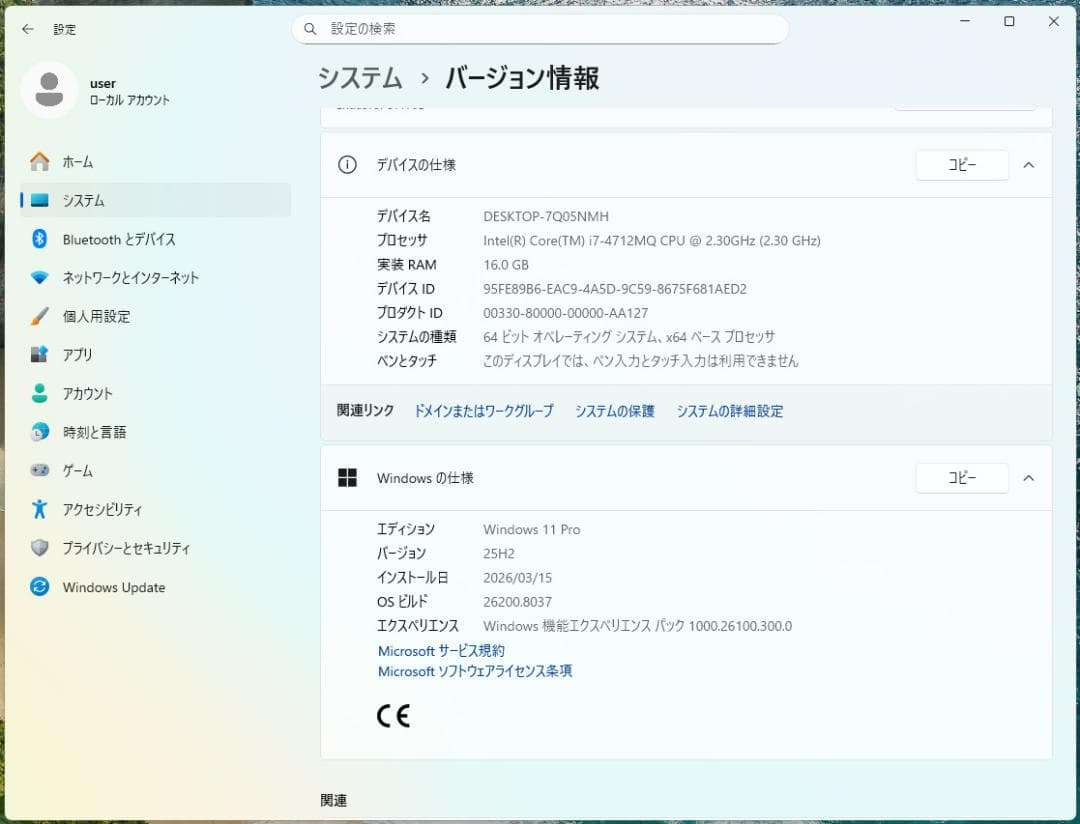The width and height of the screenshot is (1080, 824).
Task: Go to 個人用設定 page
Action: click(x=155, y=316)
